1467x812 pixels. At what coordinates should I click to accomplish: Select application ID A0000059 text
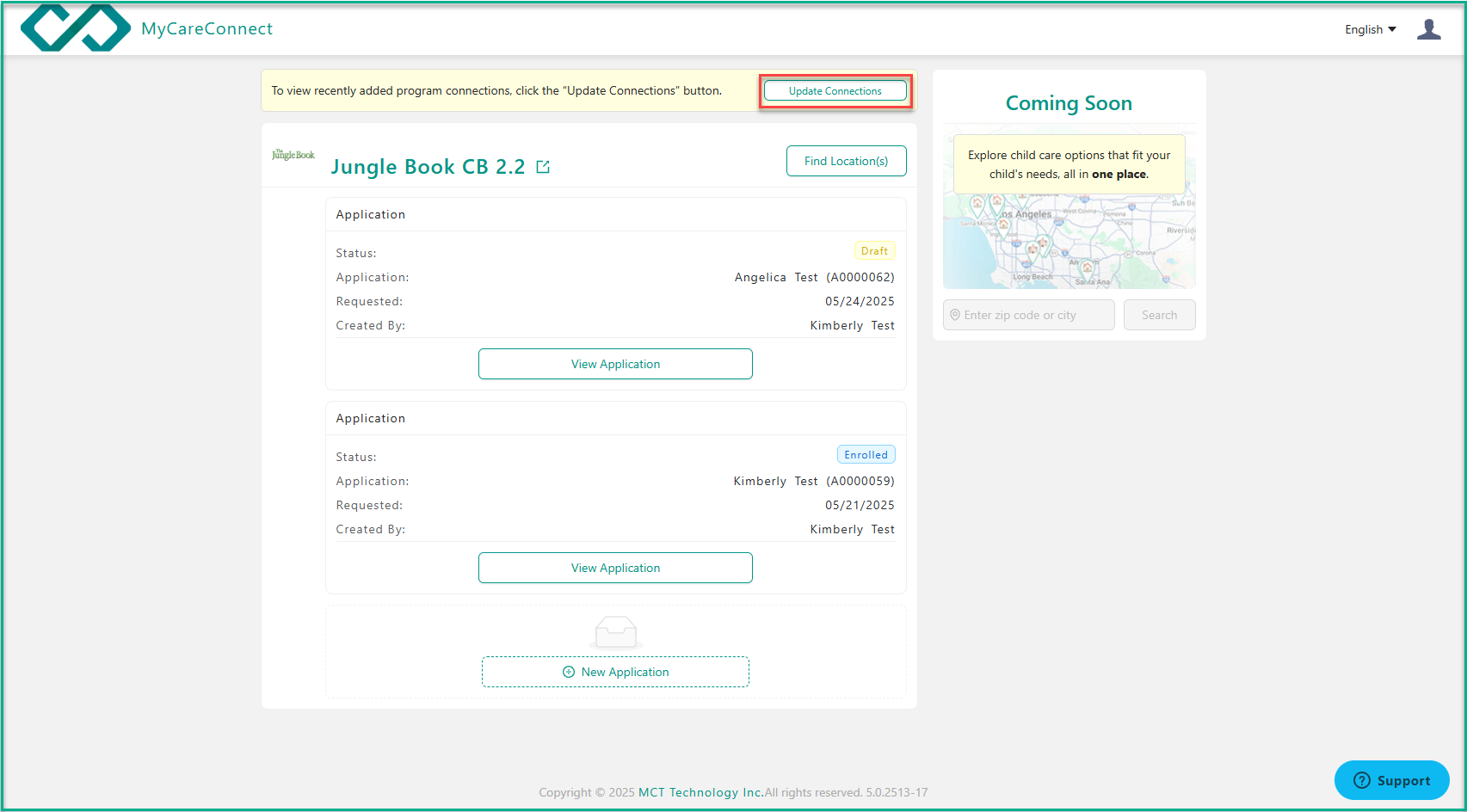point(860,481)
